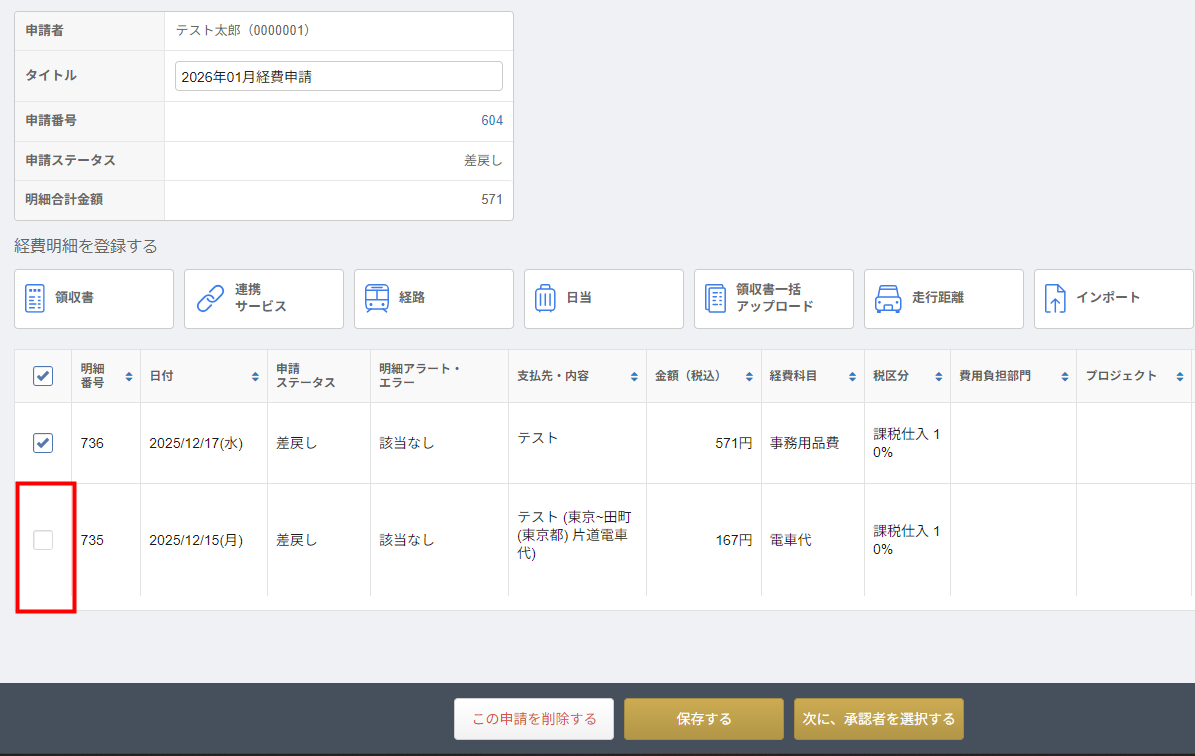Sort by 明細番号 column arrows
The height and width of the screenshot is (756, 1195).
[129, 377]
